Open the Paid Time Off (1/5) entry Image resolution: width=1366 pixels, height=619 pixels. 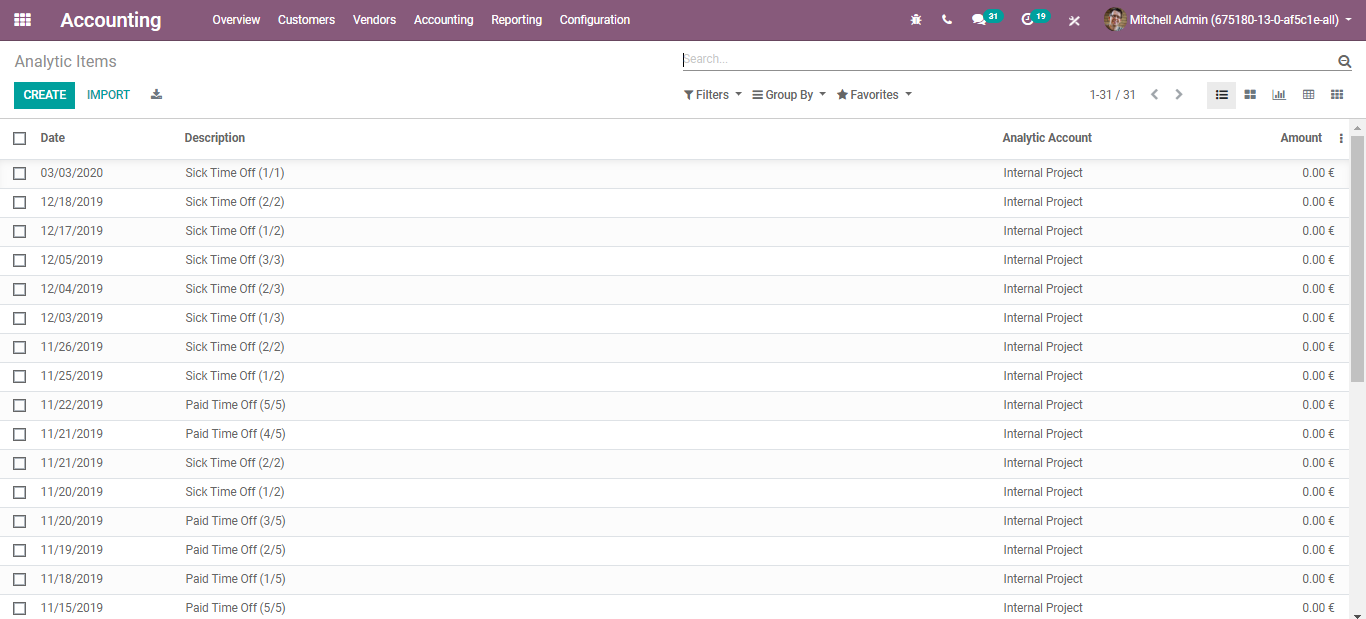[235, 579]
